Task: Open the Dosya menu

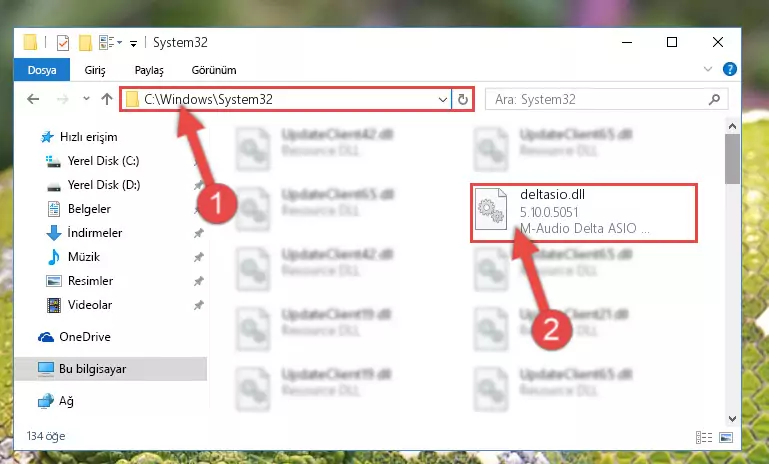Action: coord(42,70)
